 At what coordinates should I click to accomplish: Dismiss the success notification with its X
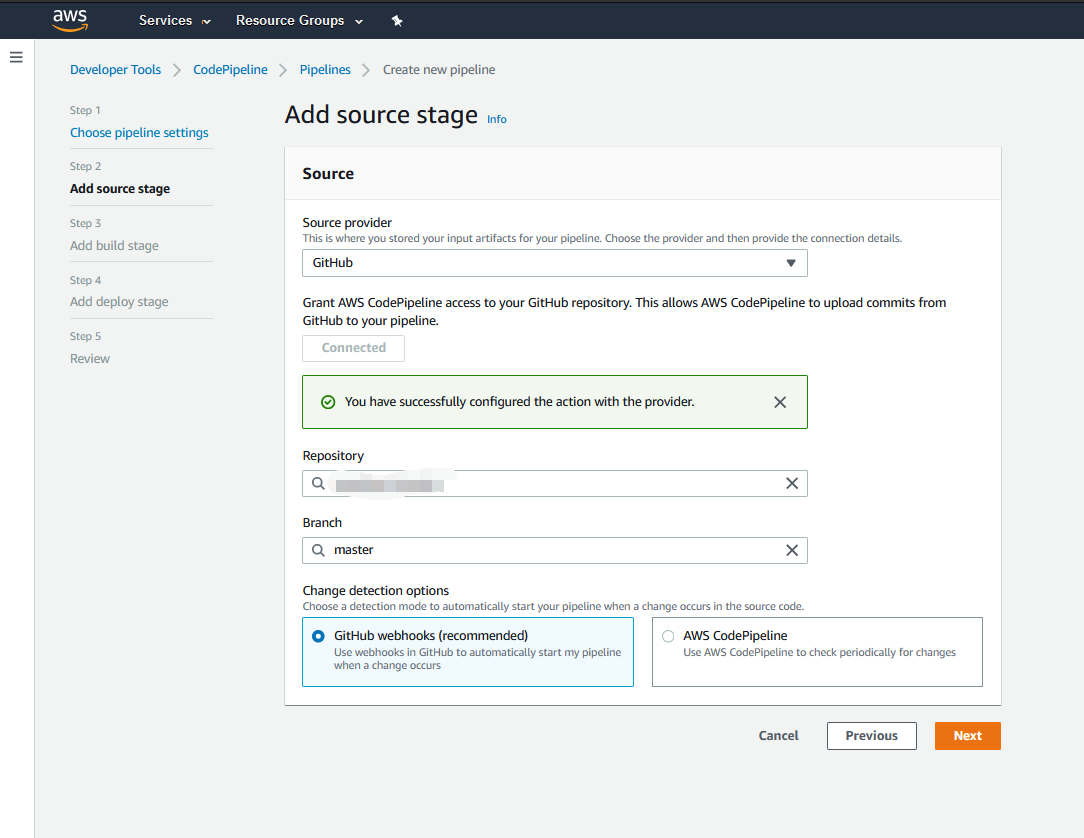tap(780, 402)
